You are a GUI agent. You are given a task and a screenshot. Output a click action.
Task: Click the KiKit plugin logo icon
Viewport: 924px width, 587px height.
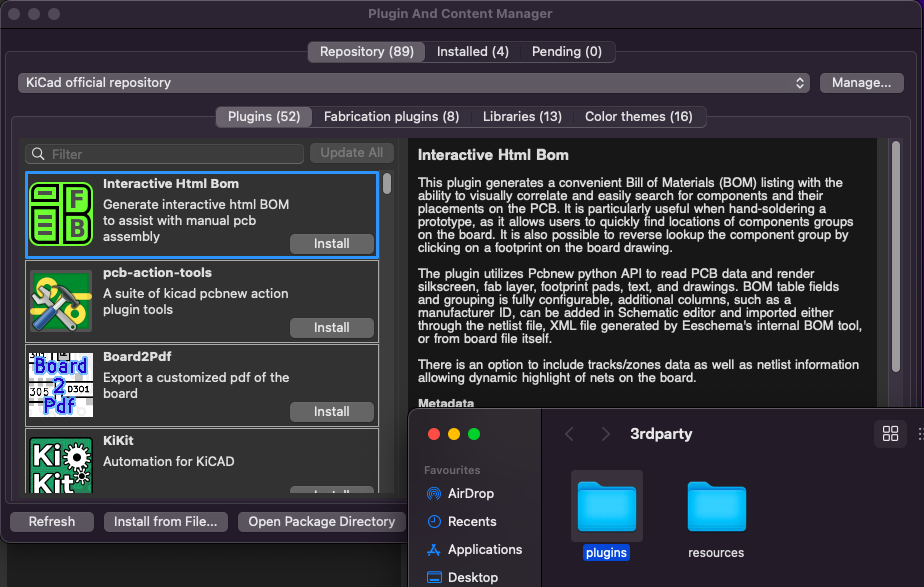coord(61,464)
